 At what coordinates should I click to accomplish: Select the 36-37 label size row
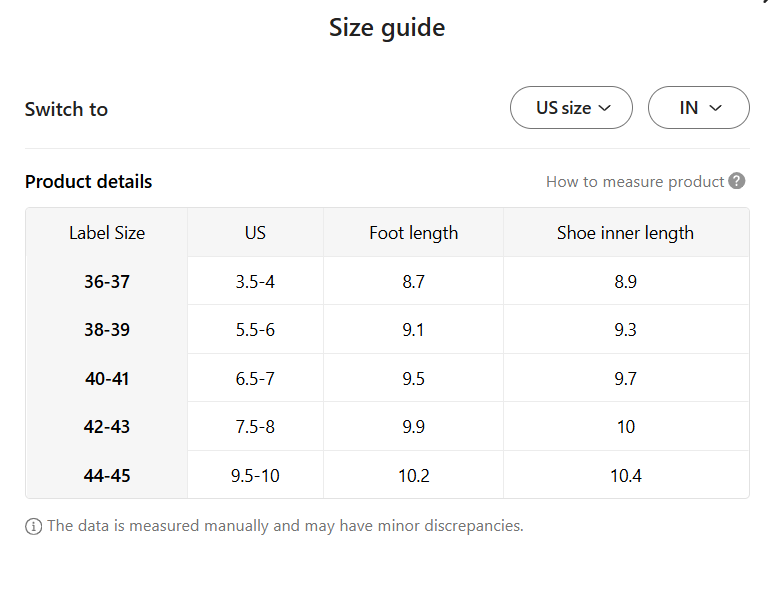(x=107, y=282)
